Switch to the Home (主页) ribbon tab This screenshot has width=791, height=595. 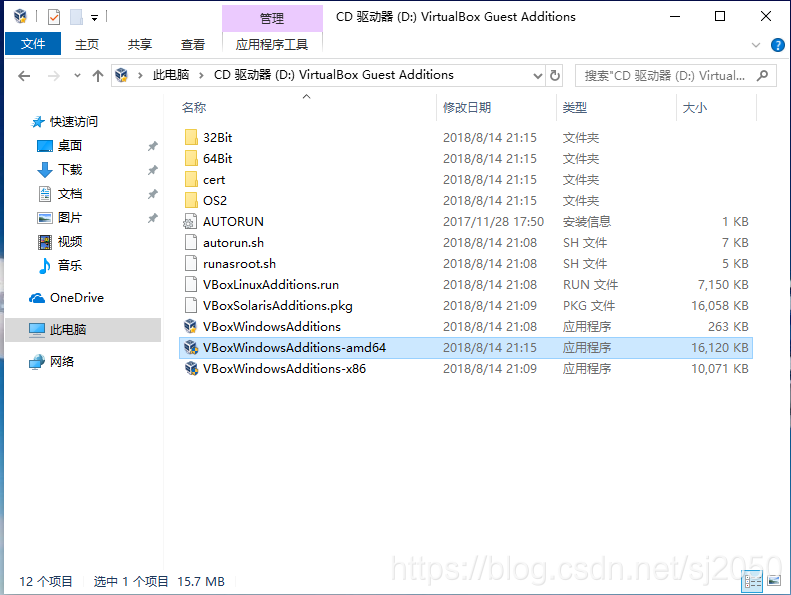point(87,44)
